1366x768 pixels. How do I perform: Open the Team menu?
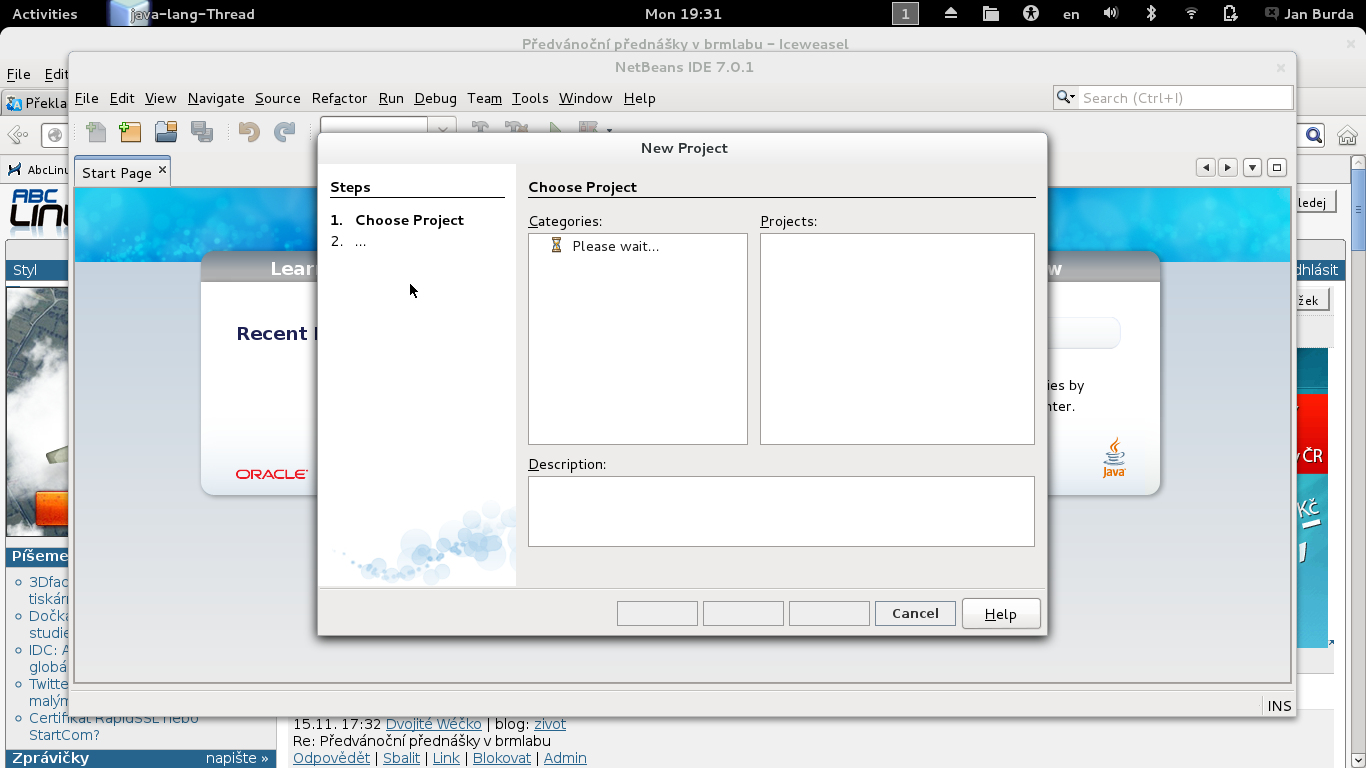click(x=484, y=98)
